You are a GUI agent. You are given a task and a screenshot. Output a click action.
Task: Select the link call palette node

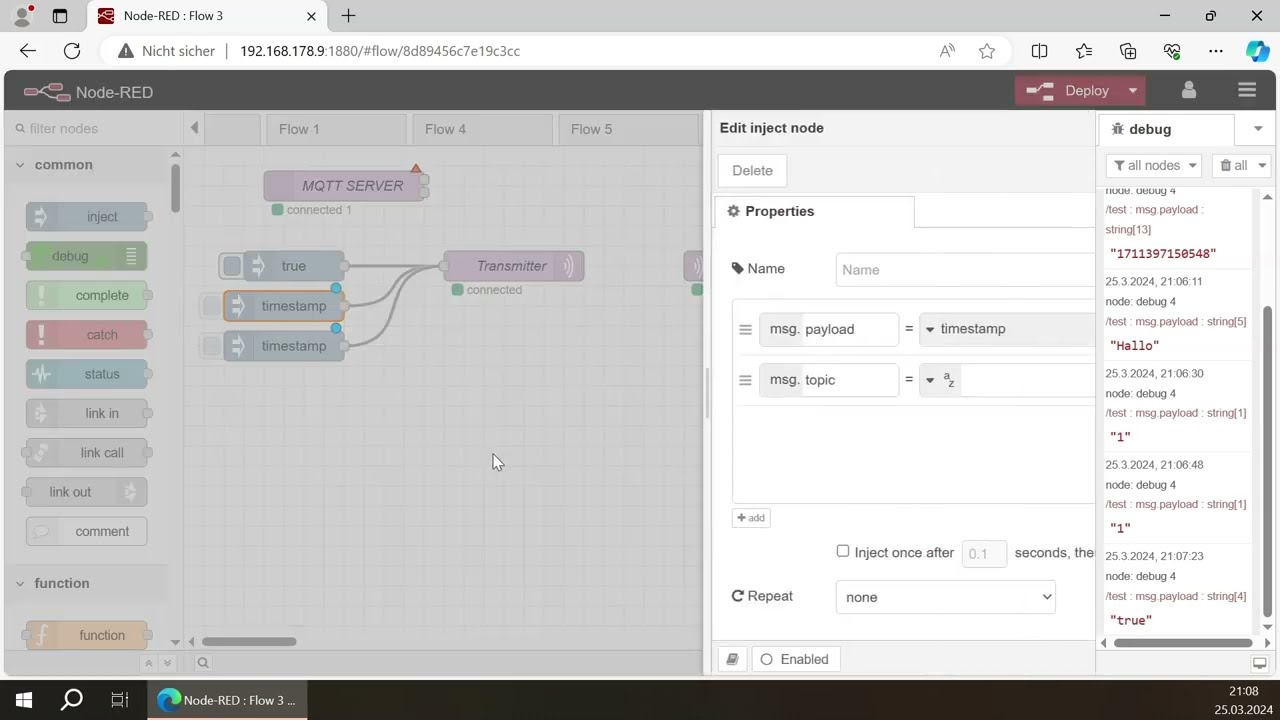(x=87, y=453)
